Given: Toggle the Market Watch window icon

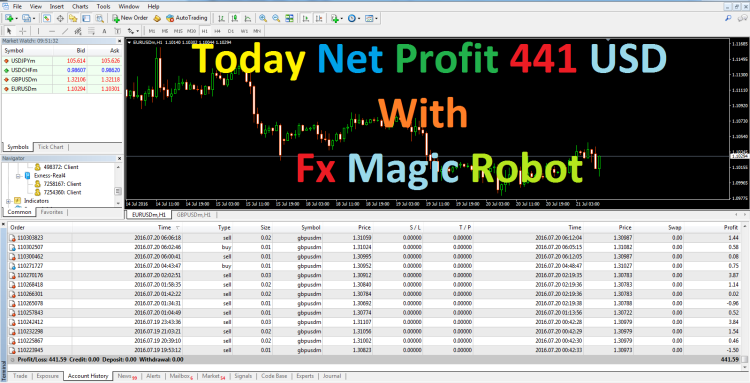Looking at the screenshot, I should [x=46, y=18].
